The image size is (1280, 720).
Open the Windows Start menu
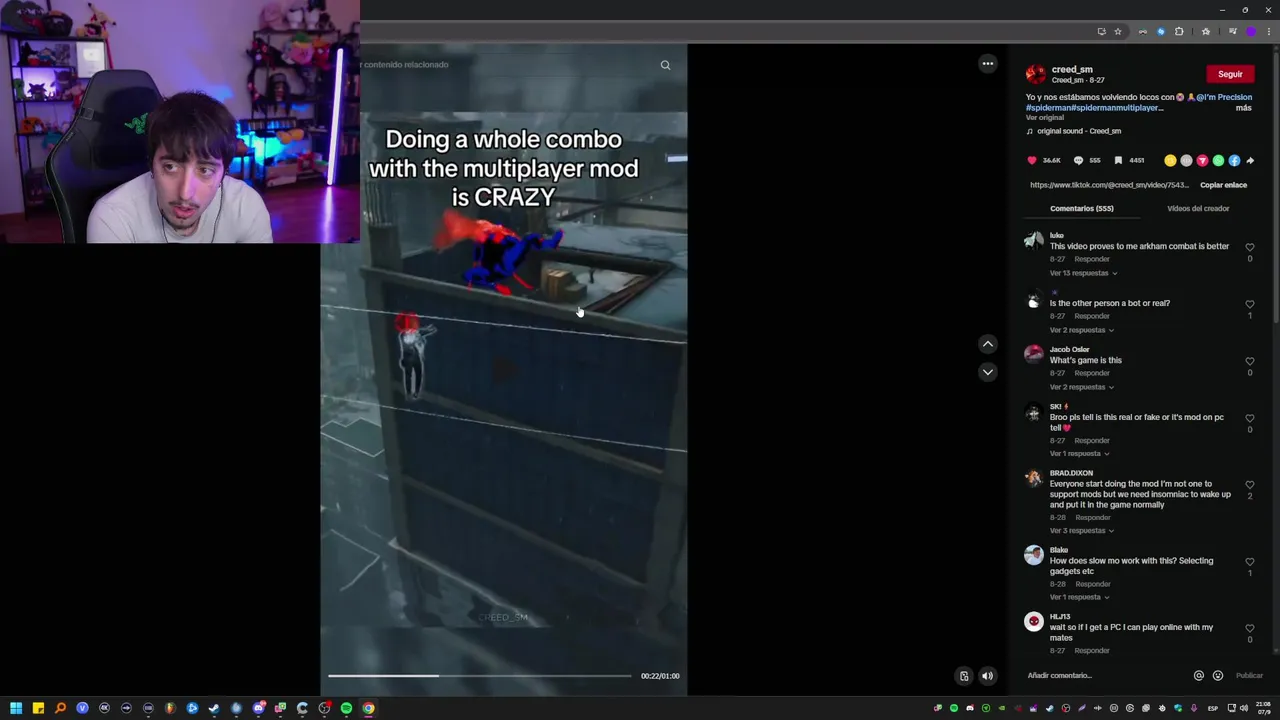tap(16, 708)
